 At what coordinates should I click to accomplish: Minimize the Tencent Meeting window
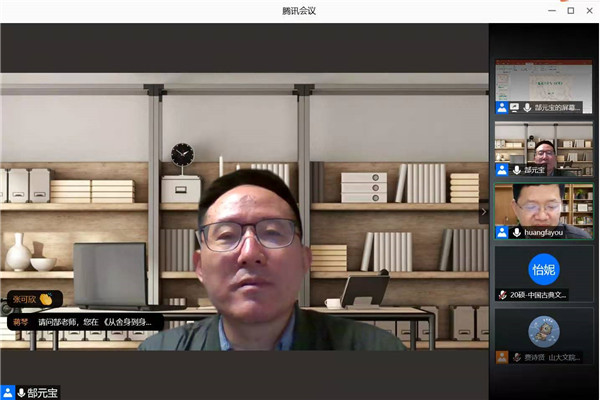click(x=549, y=10)
